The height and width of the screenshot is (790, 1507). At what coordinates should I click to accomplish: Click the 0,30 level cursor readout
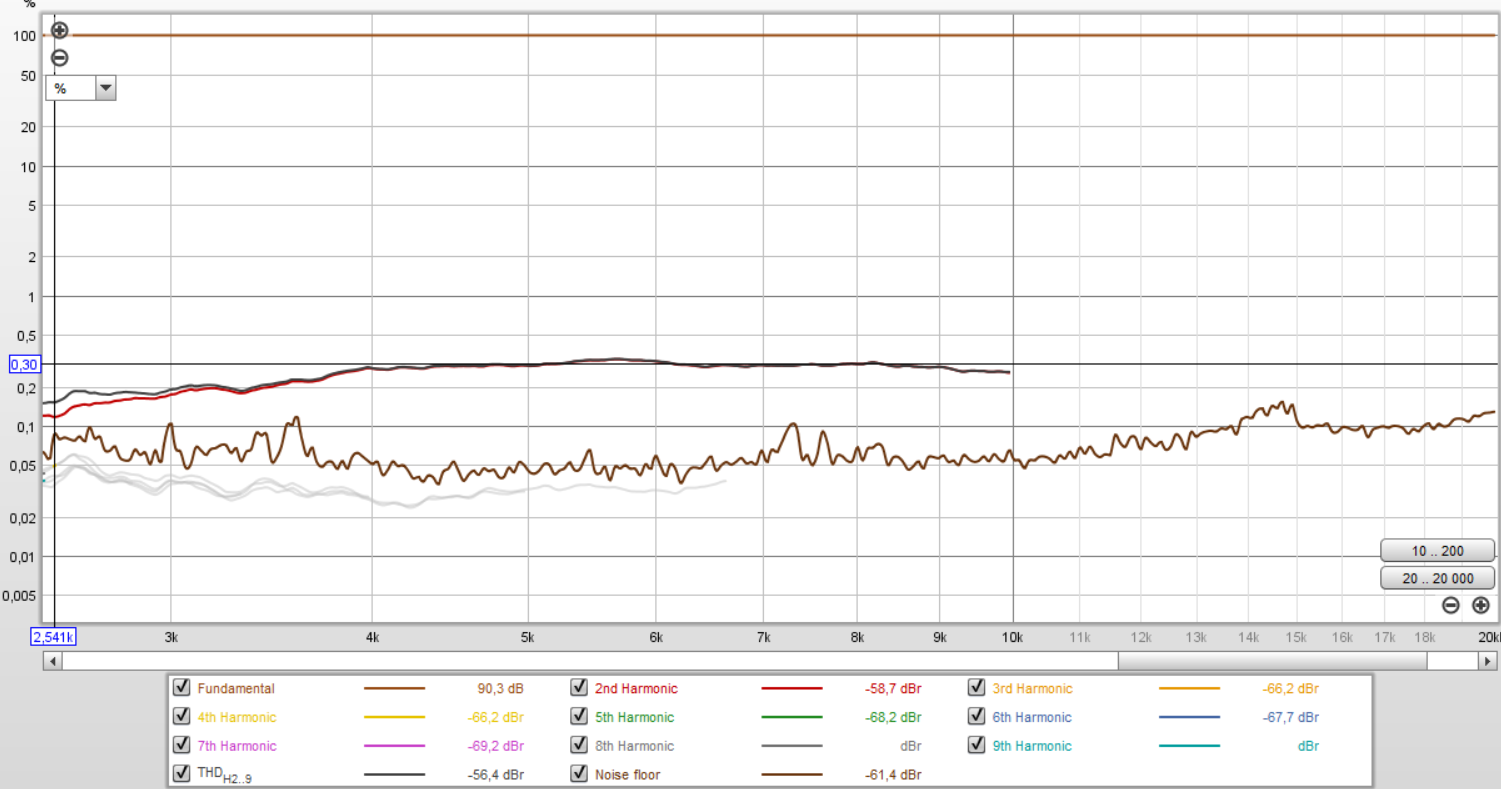point(24,365)
